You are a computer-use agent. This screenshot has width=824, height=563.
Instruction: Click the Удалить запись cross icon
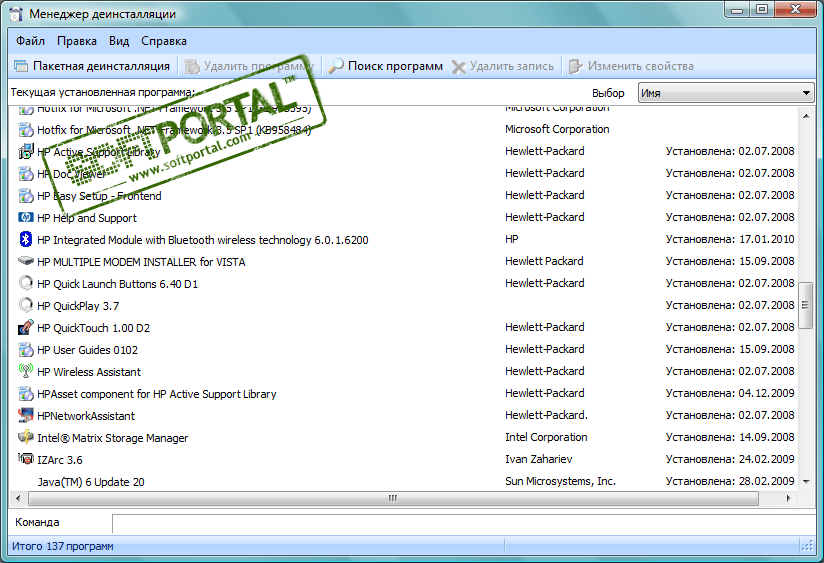click(x=459, y=67)
